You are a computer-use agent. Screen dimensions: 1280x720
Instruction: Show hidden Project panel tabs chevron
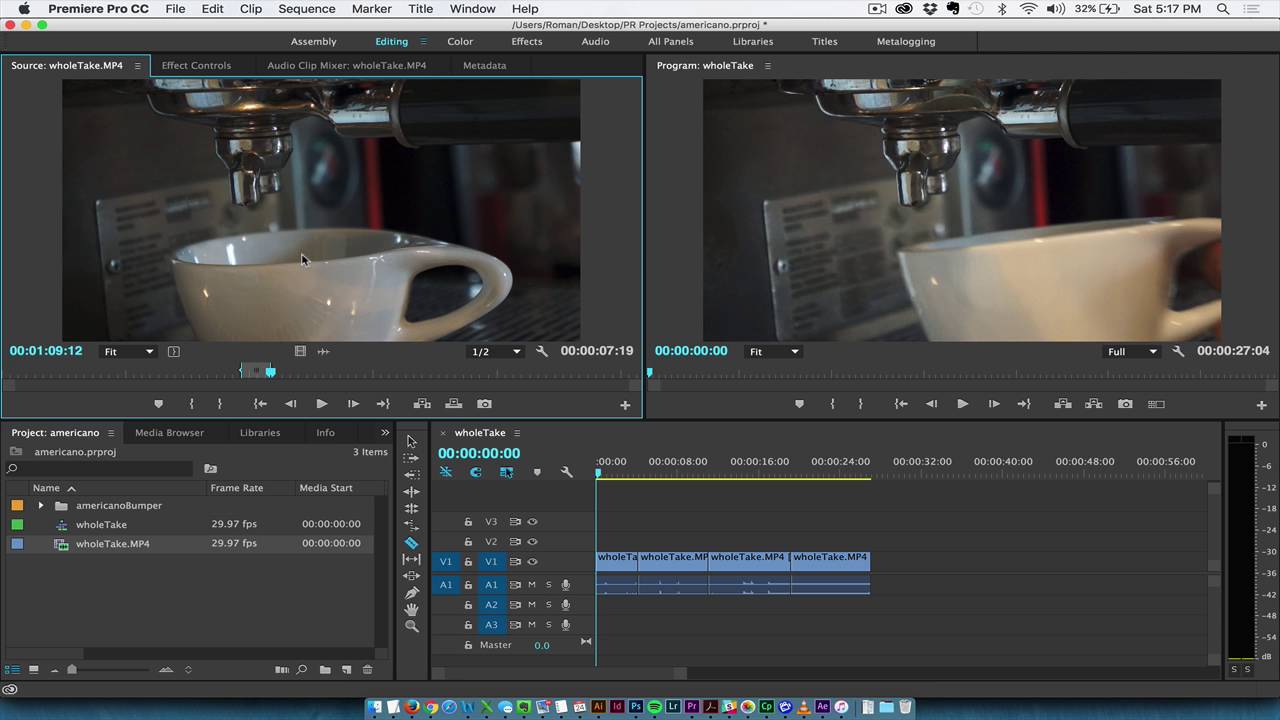385,433
